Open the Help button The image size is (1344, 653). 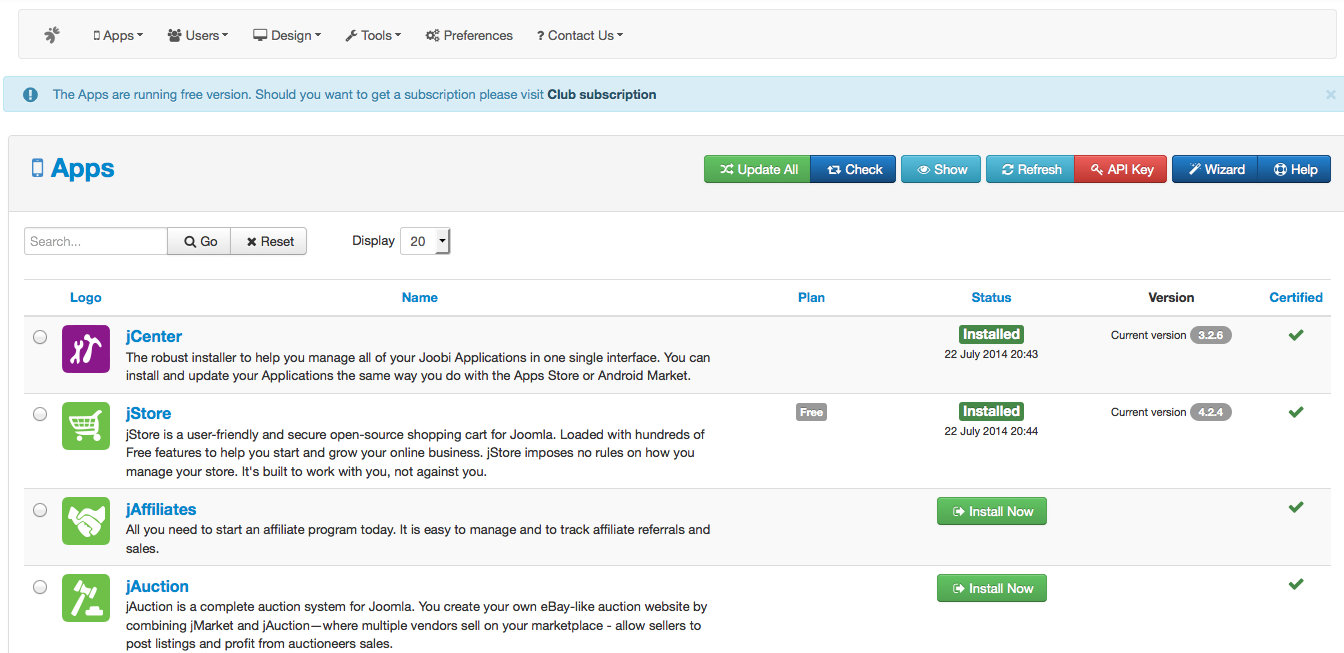coord(1295,169)
